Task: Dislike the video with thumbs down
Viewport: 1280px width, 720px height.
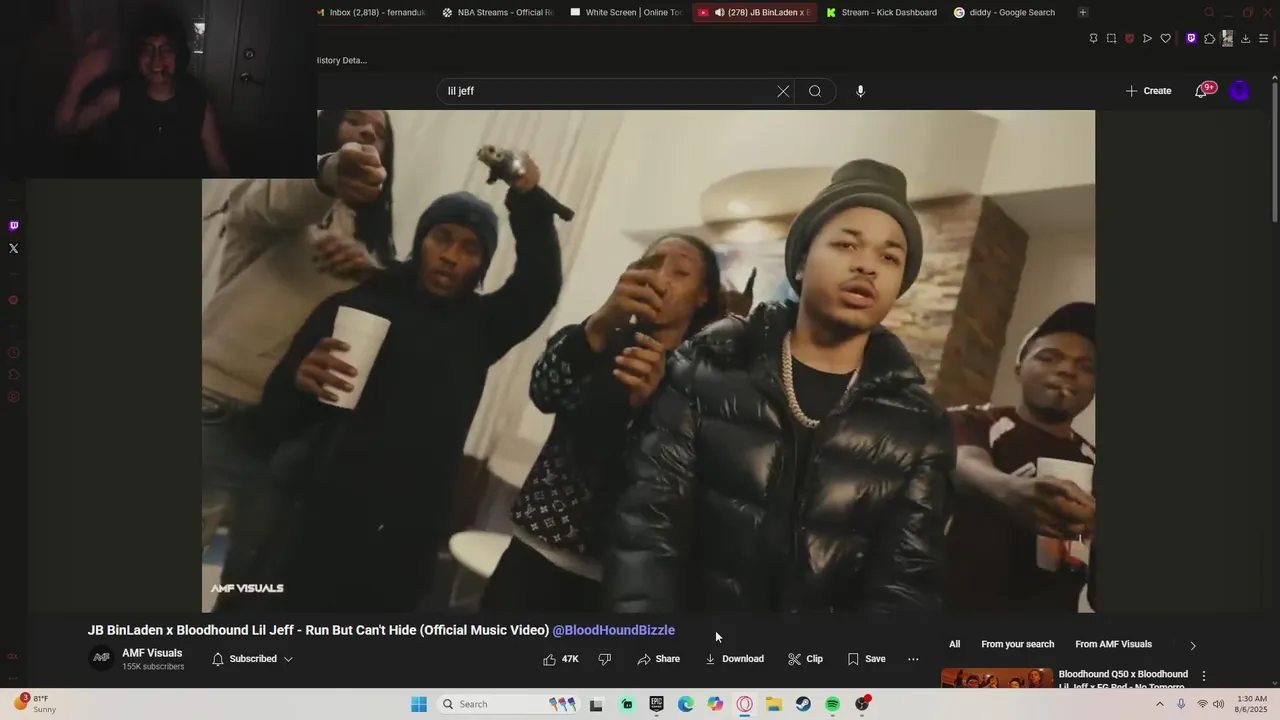Action: pos(604,659)
